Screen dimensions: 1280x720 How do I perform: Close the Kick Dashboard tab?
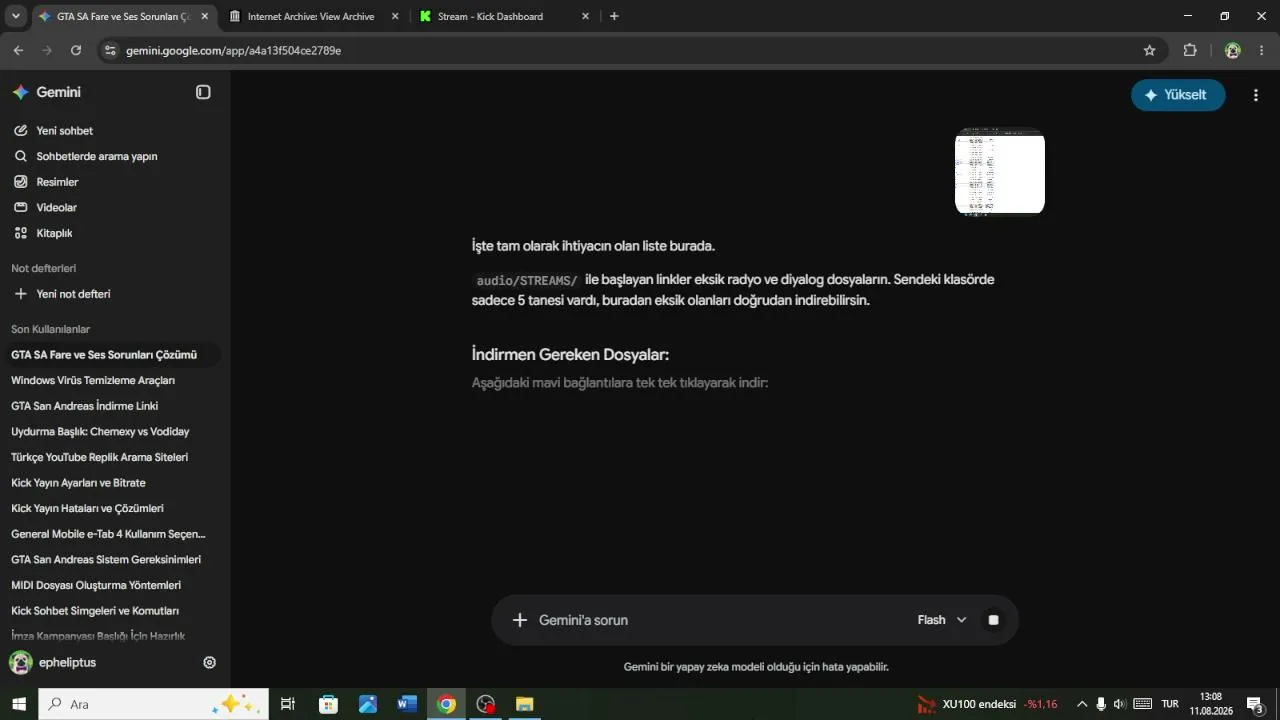(585, 16)
